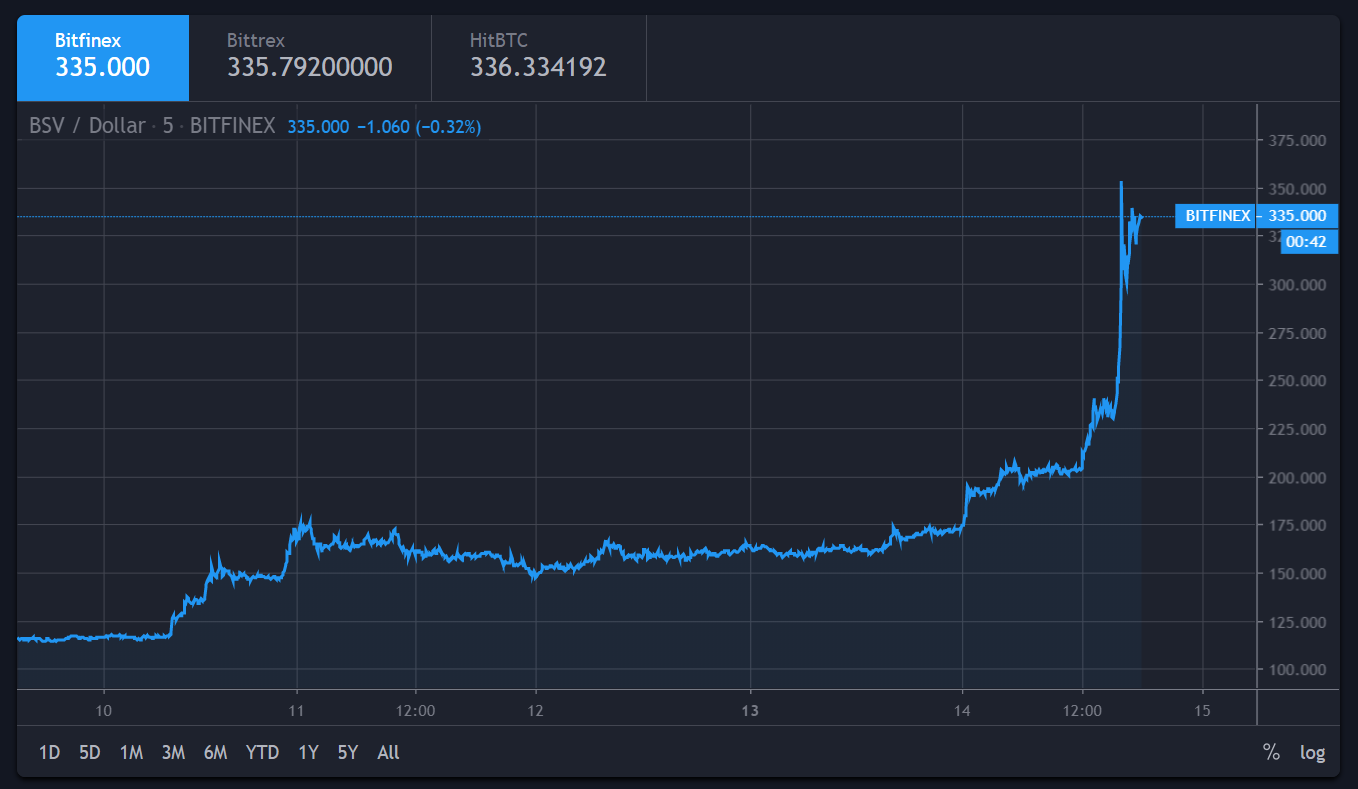Set the chart range to 1D
This screenshot has width=1358, height=789.
point(49,752)
